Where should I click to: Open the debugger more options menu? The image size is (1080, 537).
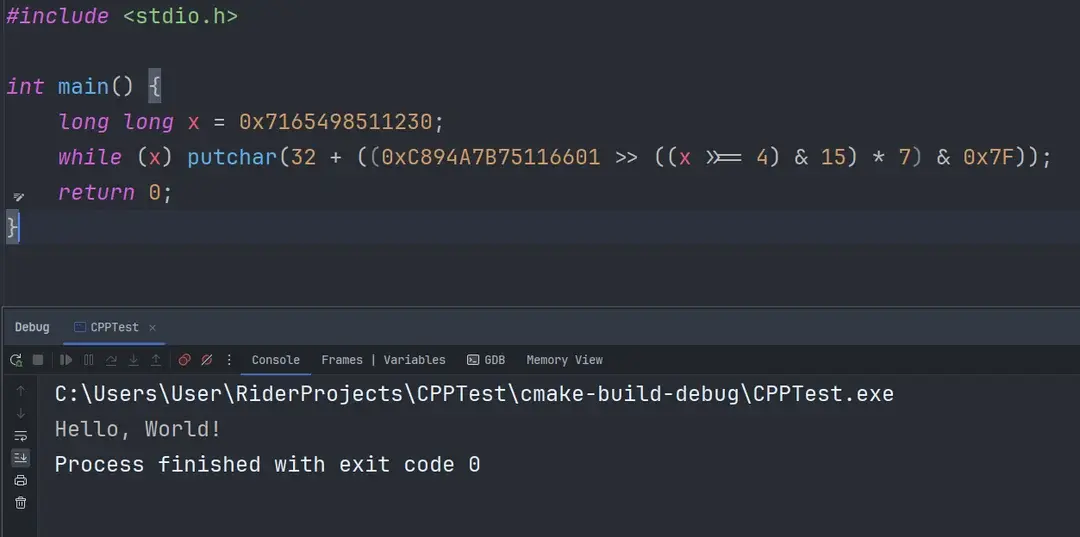(230, 360)
